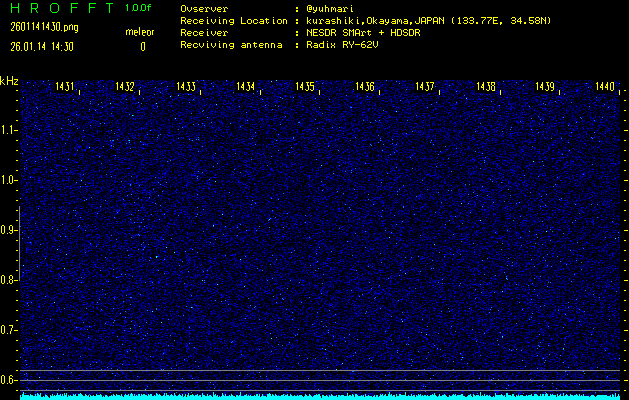Click the NESDR SMArt + HDSDR receiver text

[x=364, y=32]
